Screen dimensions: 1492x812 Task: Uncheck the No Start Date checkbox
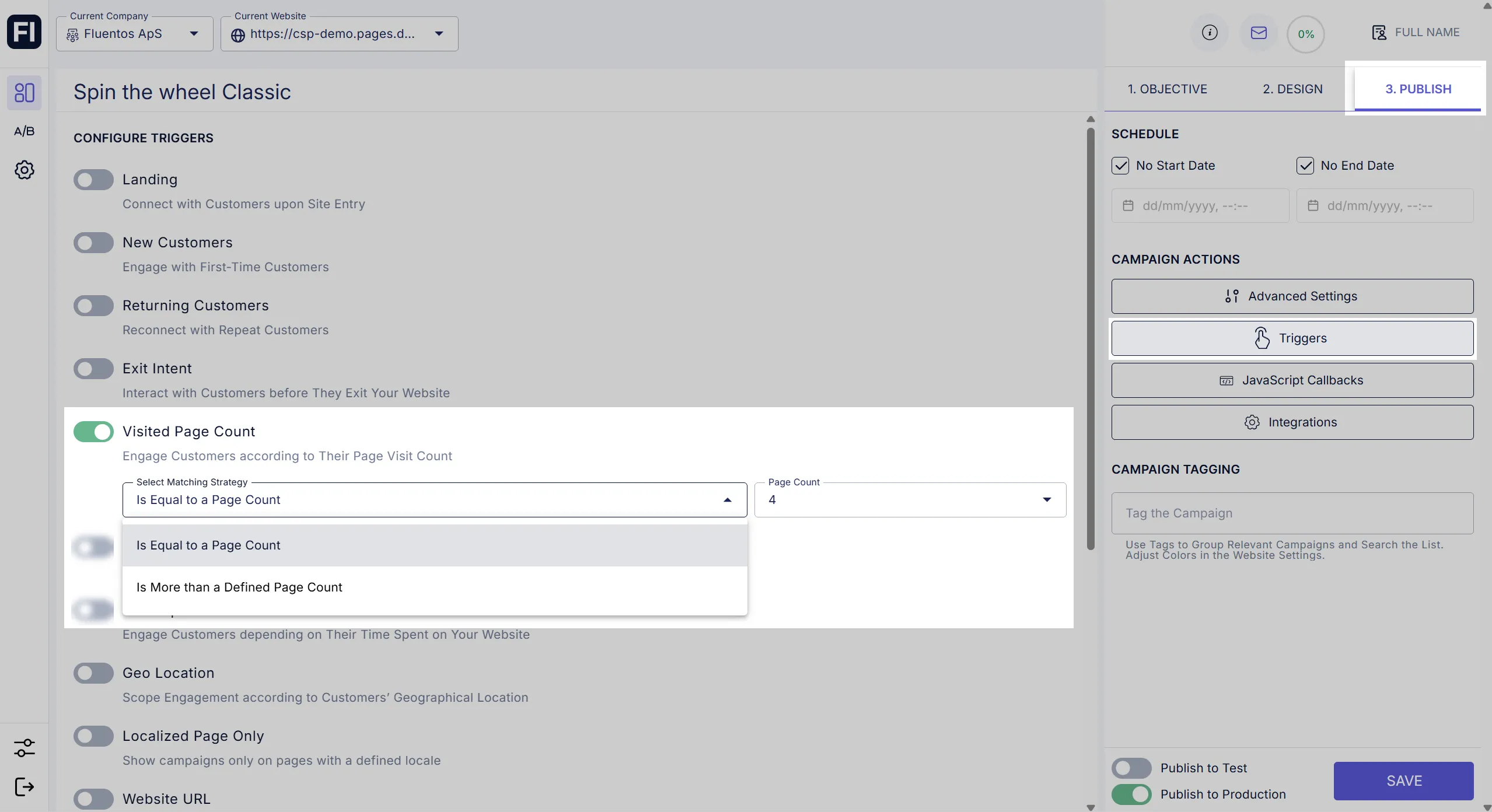pyautogui.click(x=1120, y=166)
